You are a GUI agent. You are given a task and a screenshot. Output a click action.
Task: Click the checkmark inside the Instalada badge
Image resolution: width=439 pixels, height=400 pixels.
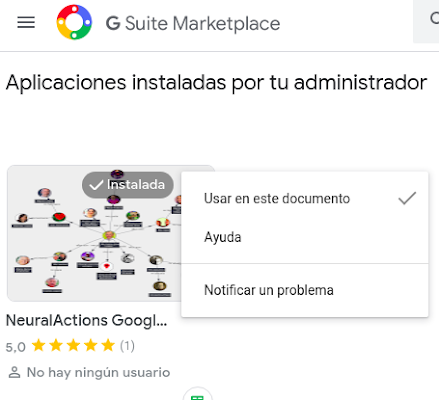96,185
